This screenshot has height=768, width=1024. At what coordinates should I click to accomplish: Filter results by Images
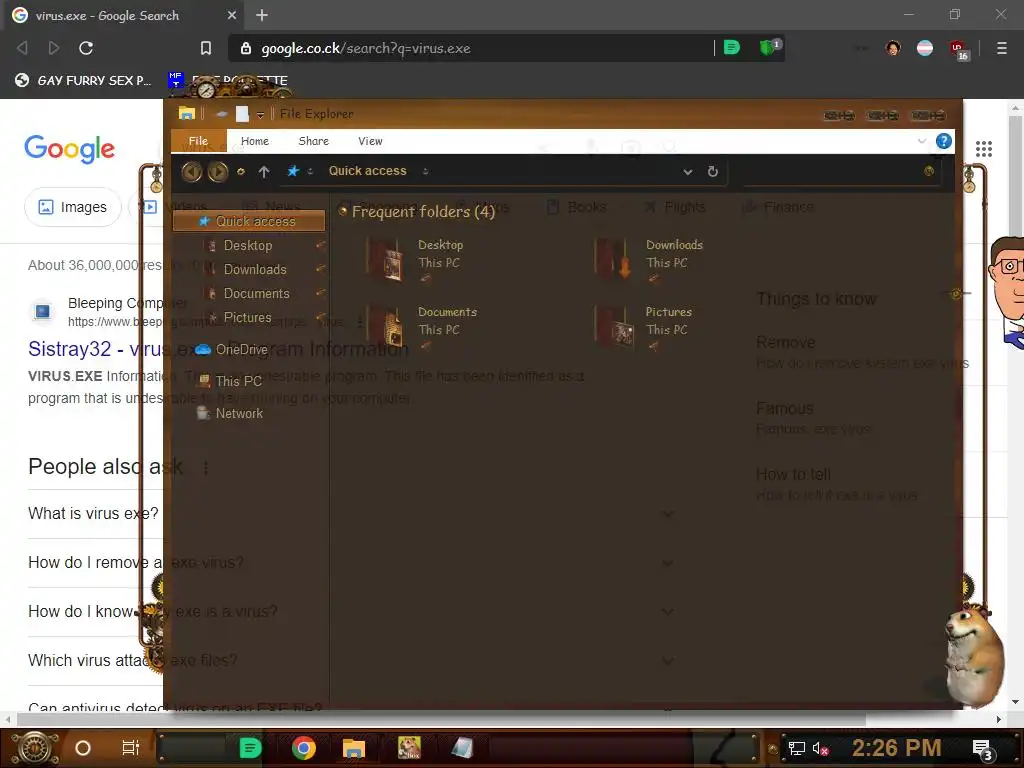point(72,207)
